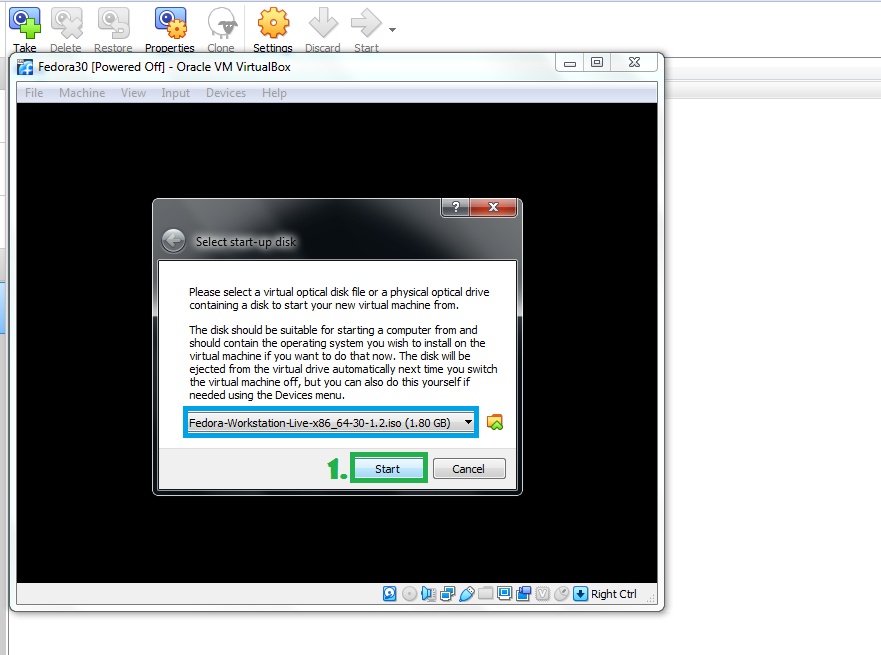The height and width of the screenshot is (655, 881).
Task: Close the Select start-up disk dialog
Action: click(493, 207)
